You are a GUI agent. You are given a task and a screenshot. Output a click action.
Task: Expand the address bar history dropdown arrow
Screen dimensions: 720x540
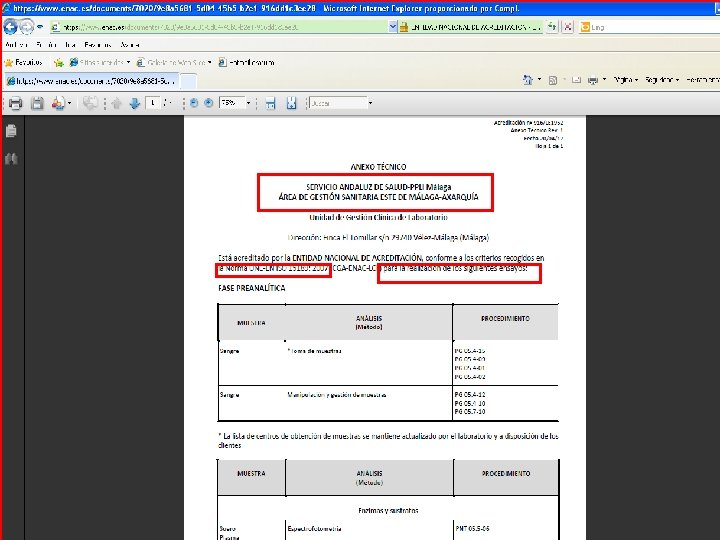(393, 27)
